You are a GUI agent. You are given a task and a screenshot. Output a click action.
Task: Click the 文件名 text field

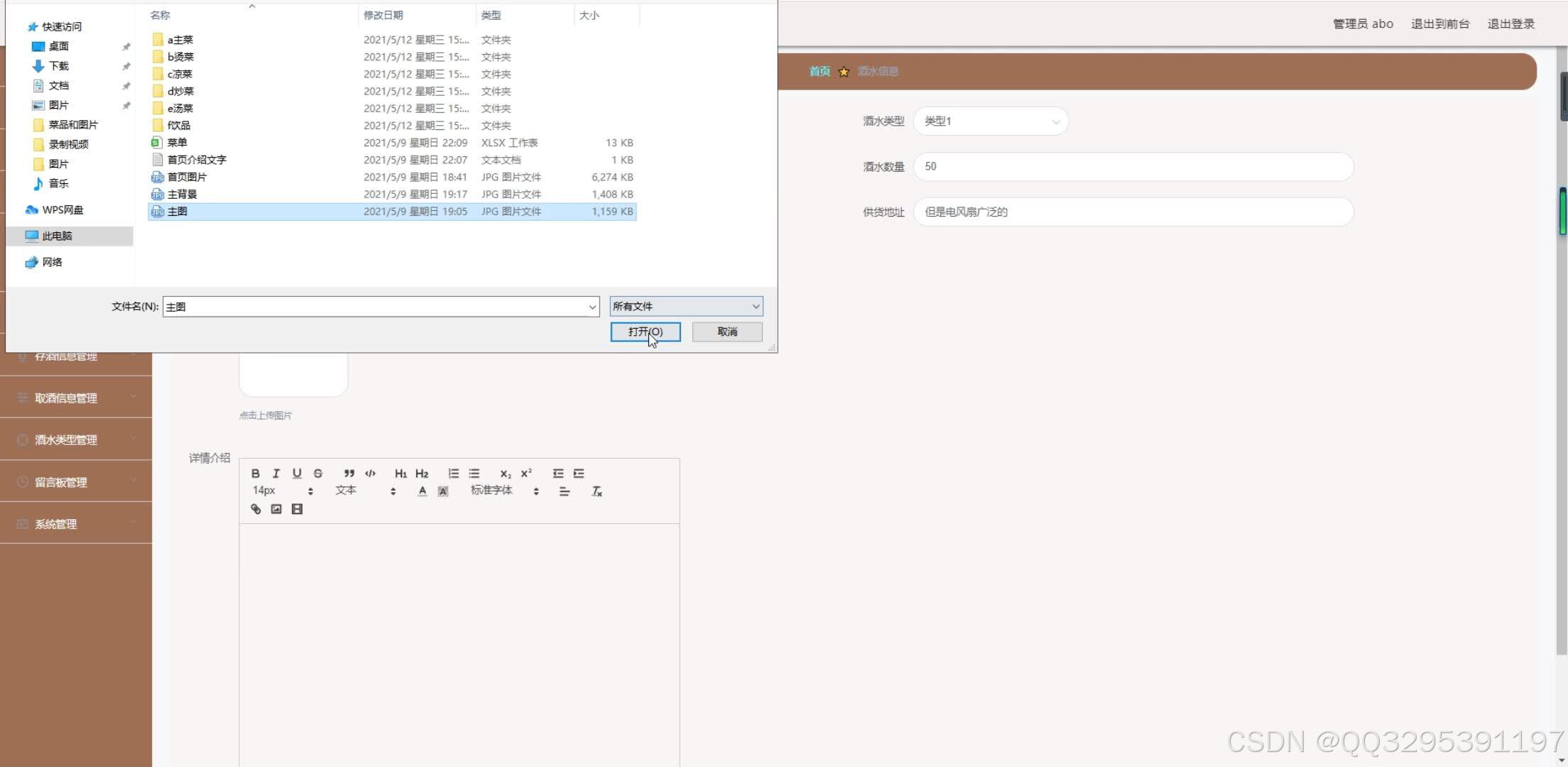point(374,307)
